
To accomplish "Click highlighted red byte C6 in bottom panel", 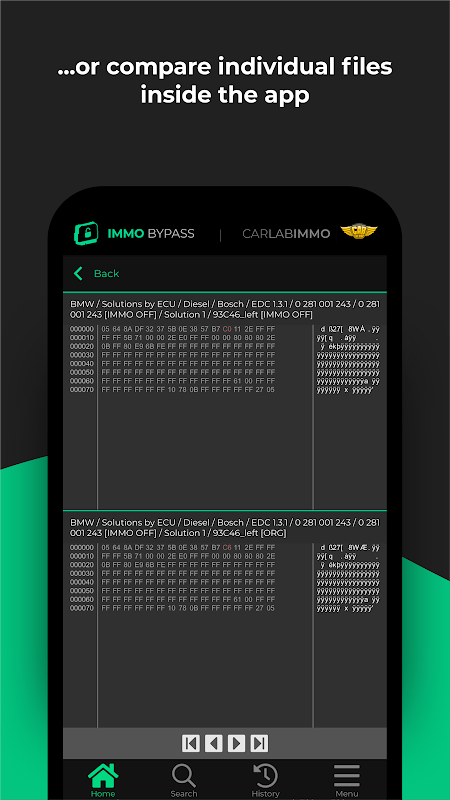I will (227, 547).
